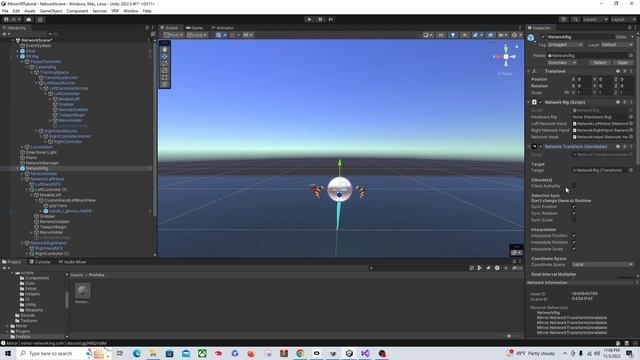Toggle the Interpolate Position checkbox
Viewport: 640px width, 360px height.
pyautogui.click(x=573, y=236)
